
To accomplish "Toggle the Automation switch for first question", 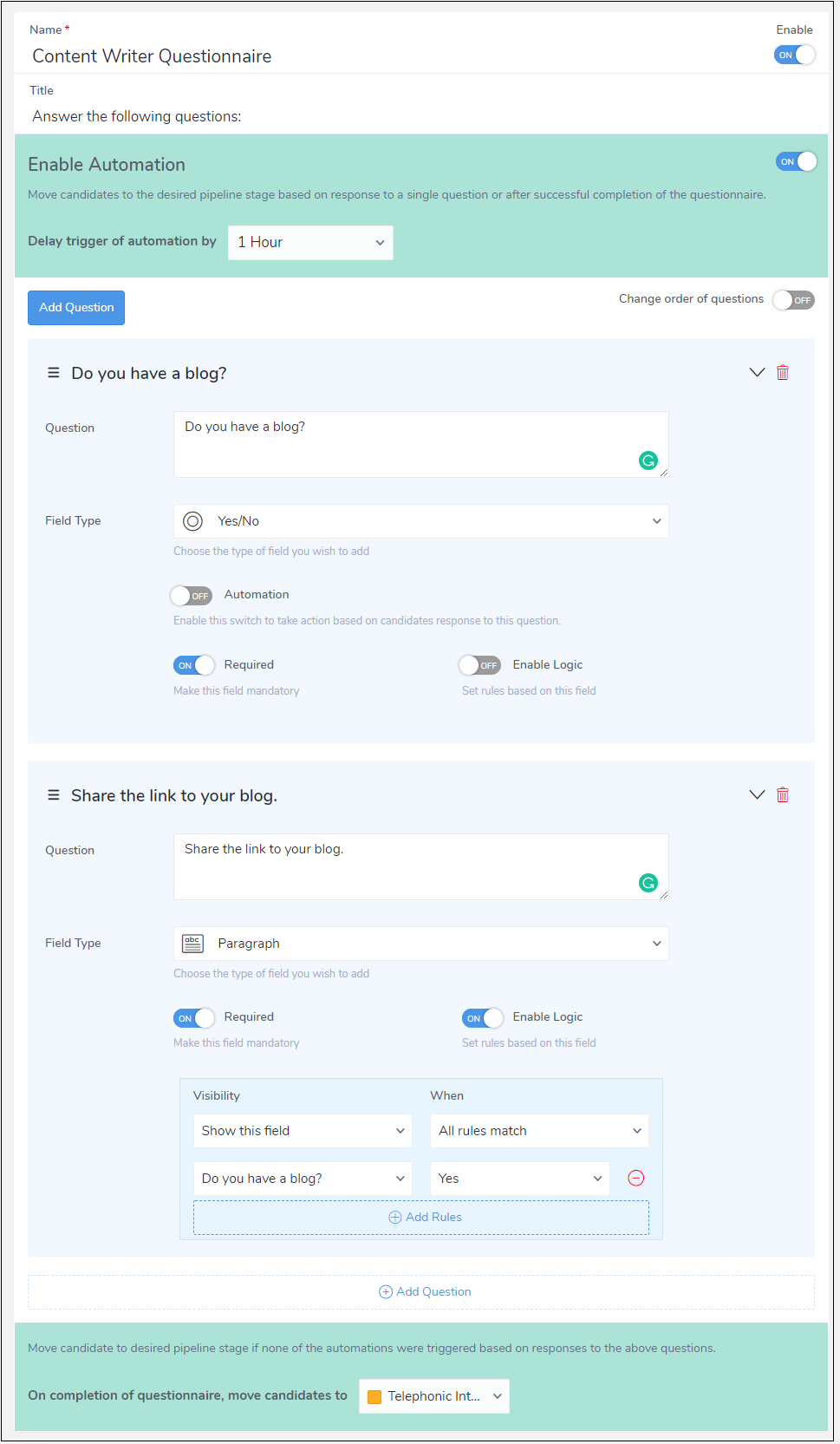I will tap(192, 596).
